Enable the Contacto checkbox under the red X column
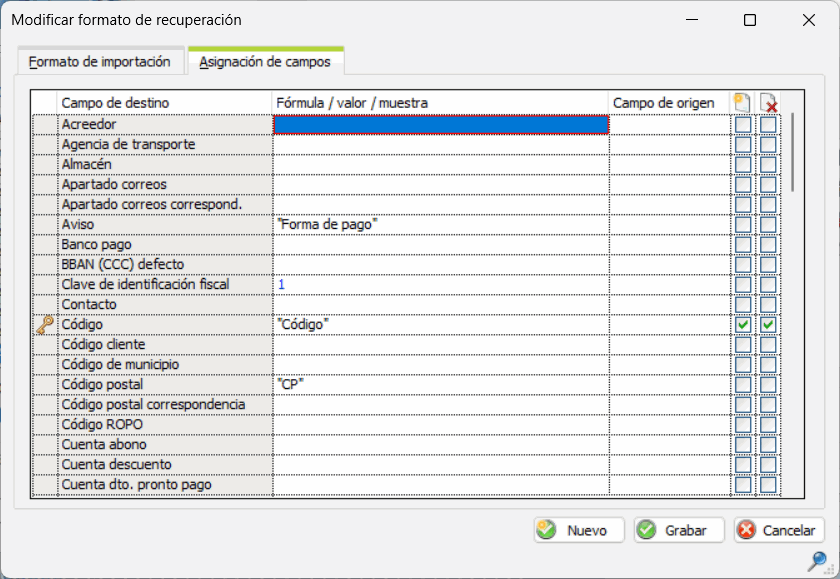The width and height of the screenshot is (840, 579). point(768,305)
